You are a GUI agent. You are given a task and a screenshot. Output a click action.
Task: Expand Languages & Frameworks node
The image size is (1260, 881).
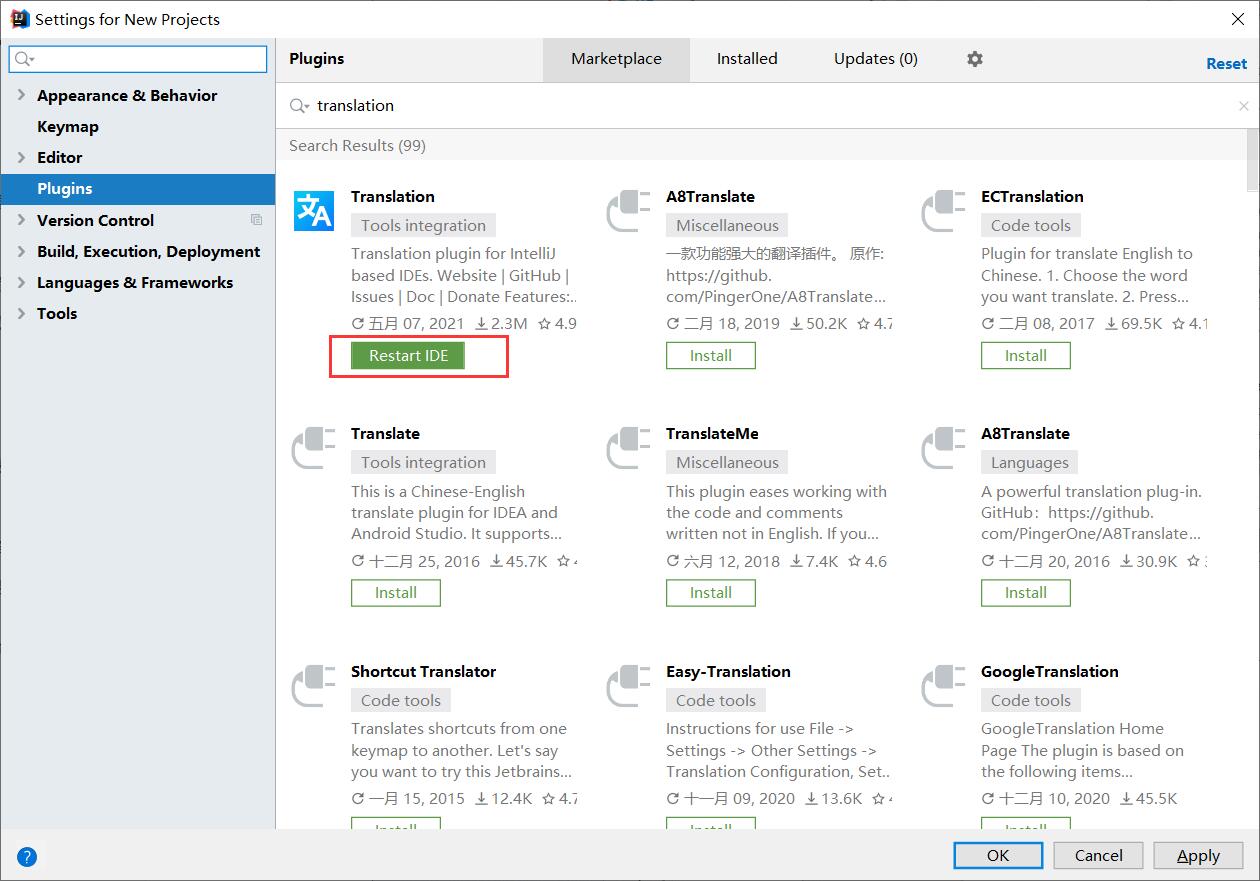pos(21,282)
